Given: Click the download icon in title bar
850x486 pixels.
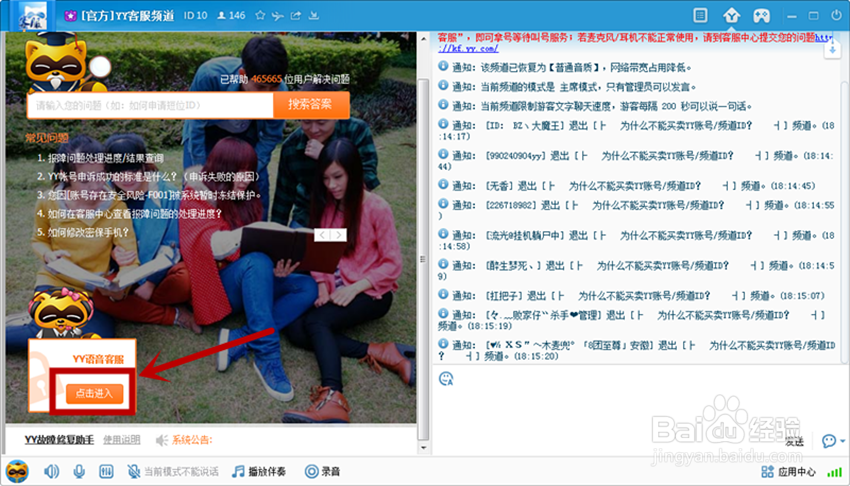Looking at the screenshot, I should point(313,15).
